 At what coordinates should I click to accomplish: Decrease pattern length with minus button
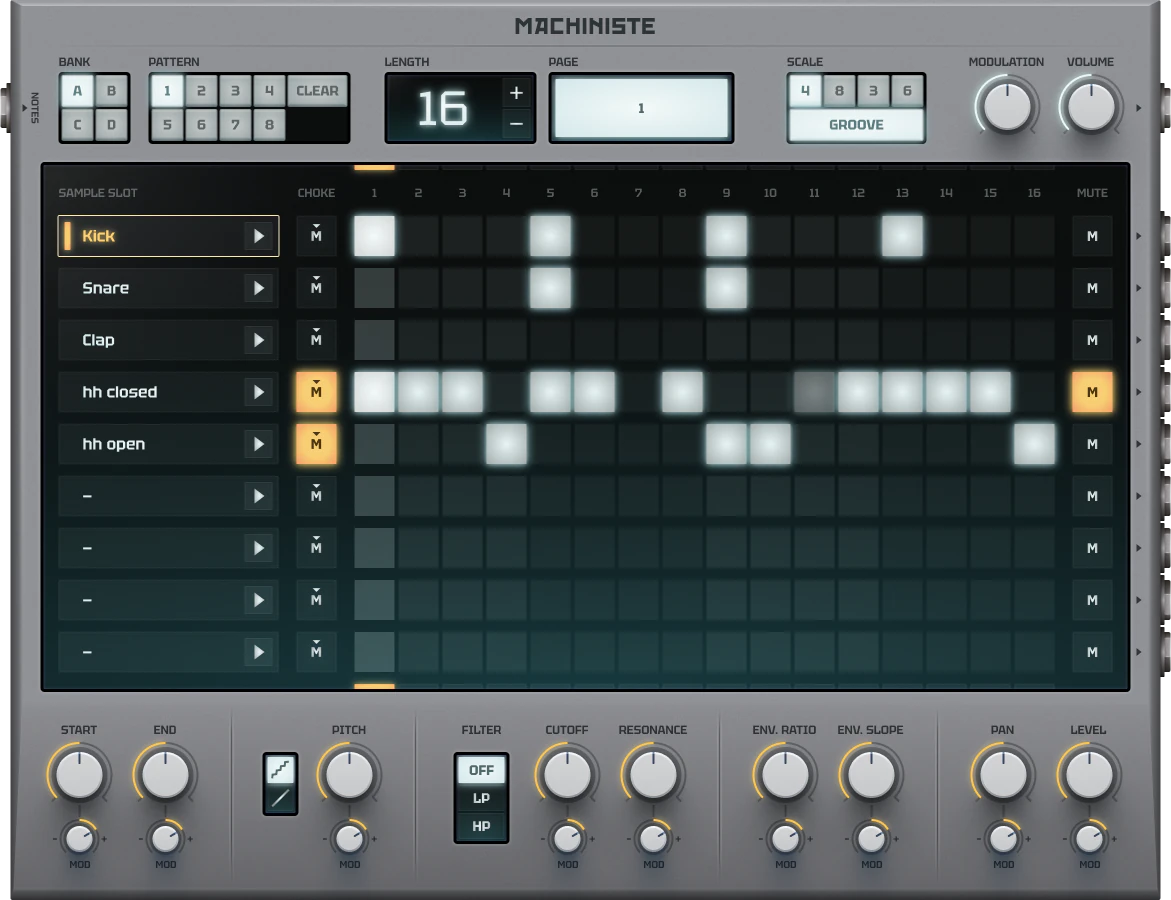(516, 124)
